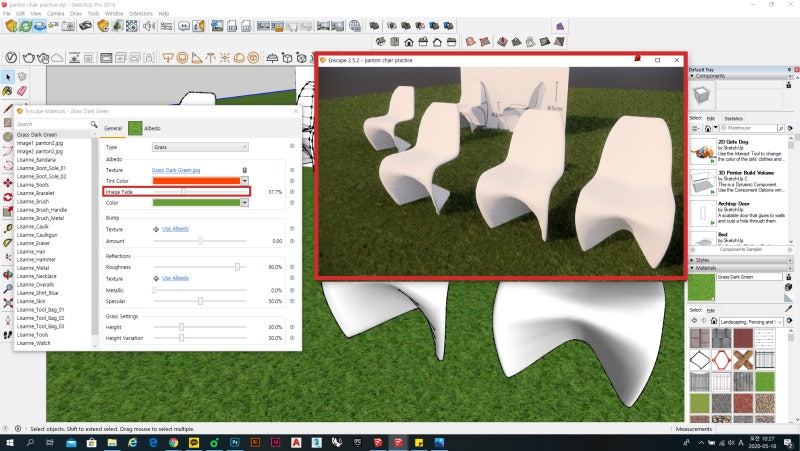
Task: Open Photoshop from the taskbar
Action: tap(235, 442)
